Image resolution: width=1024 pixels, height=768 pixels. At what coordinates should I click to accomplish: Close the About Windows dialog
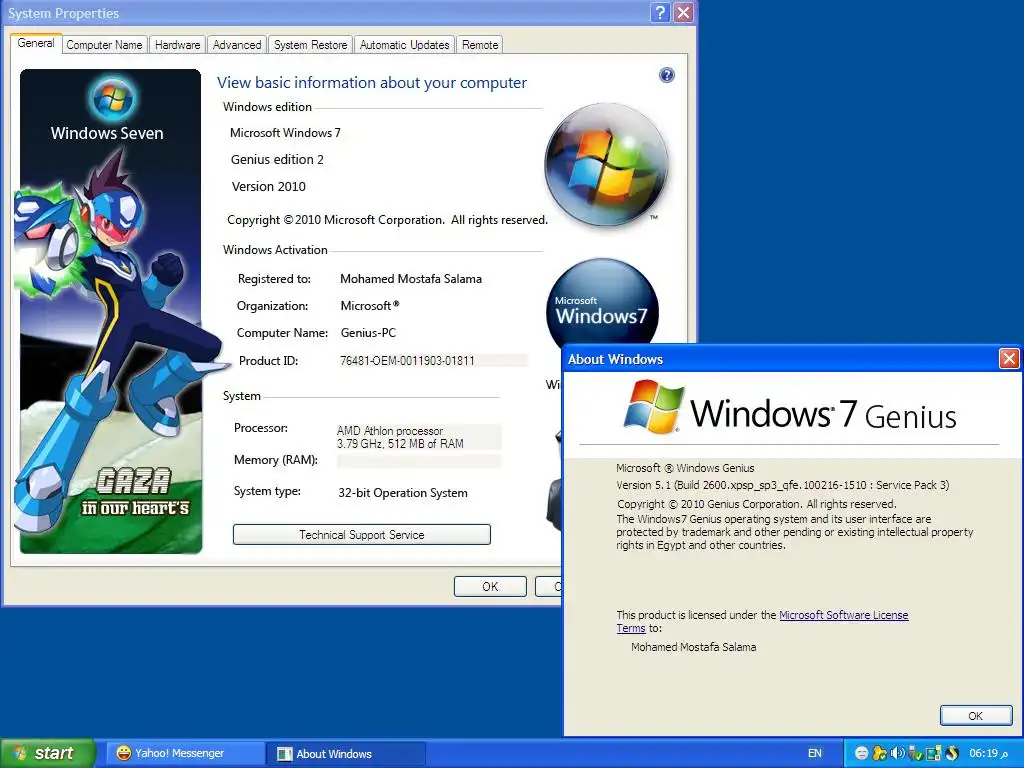(x=1009, y=359)
